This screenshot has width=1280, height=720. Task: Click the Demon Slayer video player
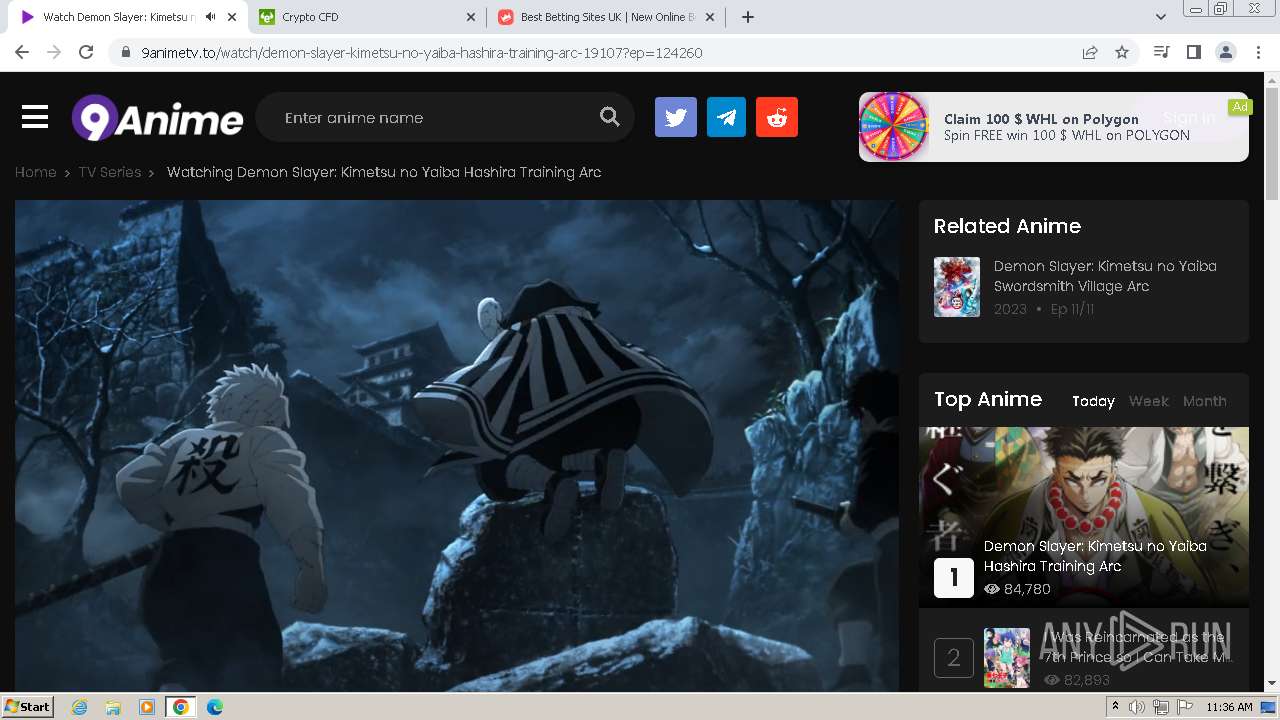click(457, 446)
